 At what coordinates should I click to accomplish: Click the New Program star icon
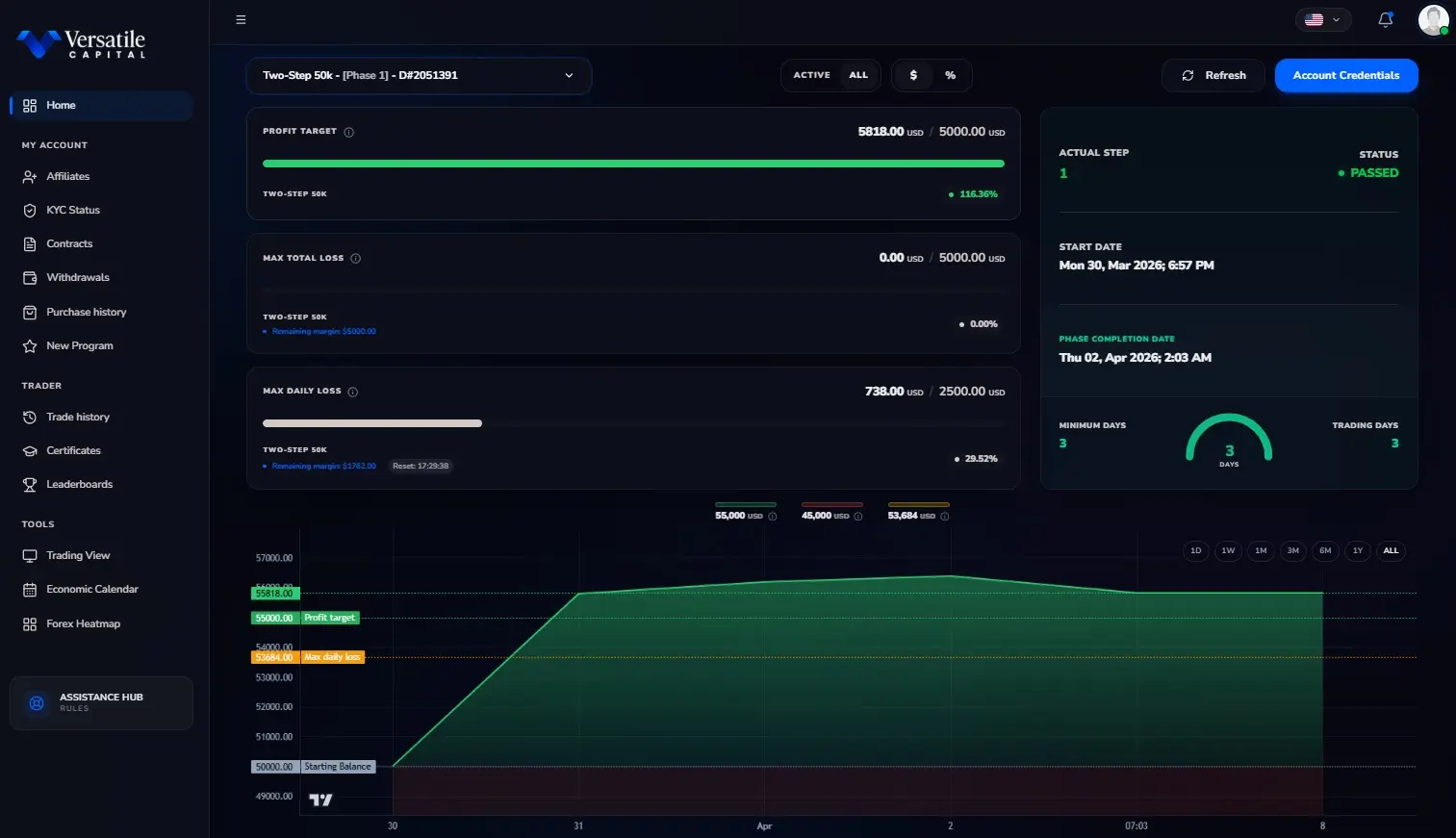tap(30, 346)
